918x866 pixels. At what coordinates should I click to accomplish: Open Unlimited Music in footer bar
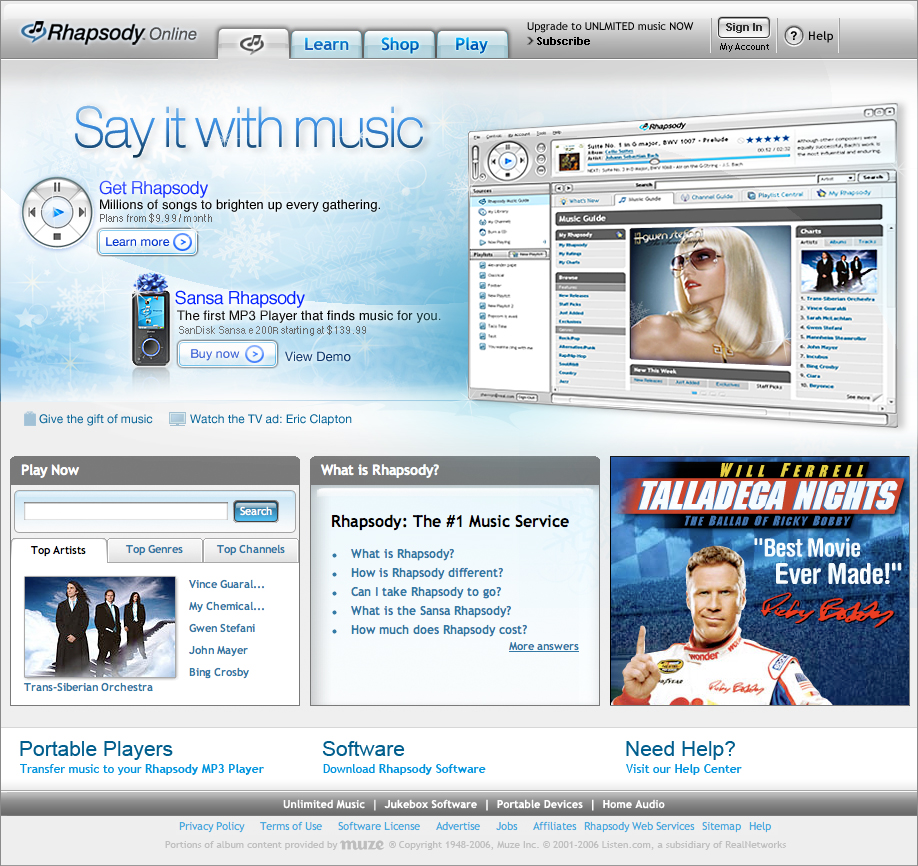[x=324, y=805]
